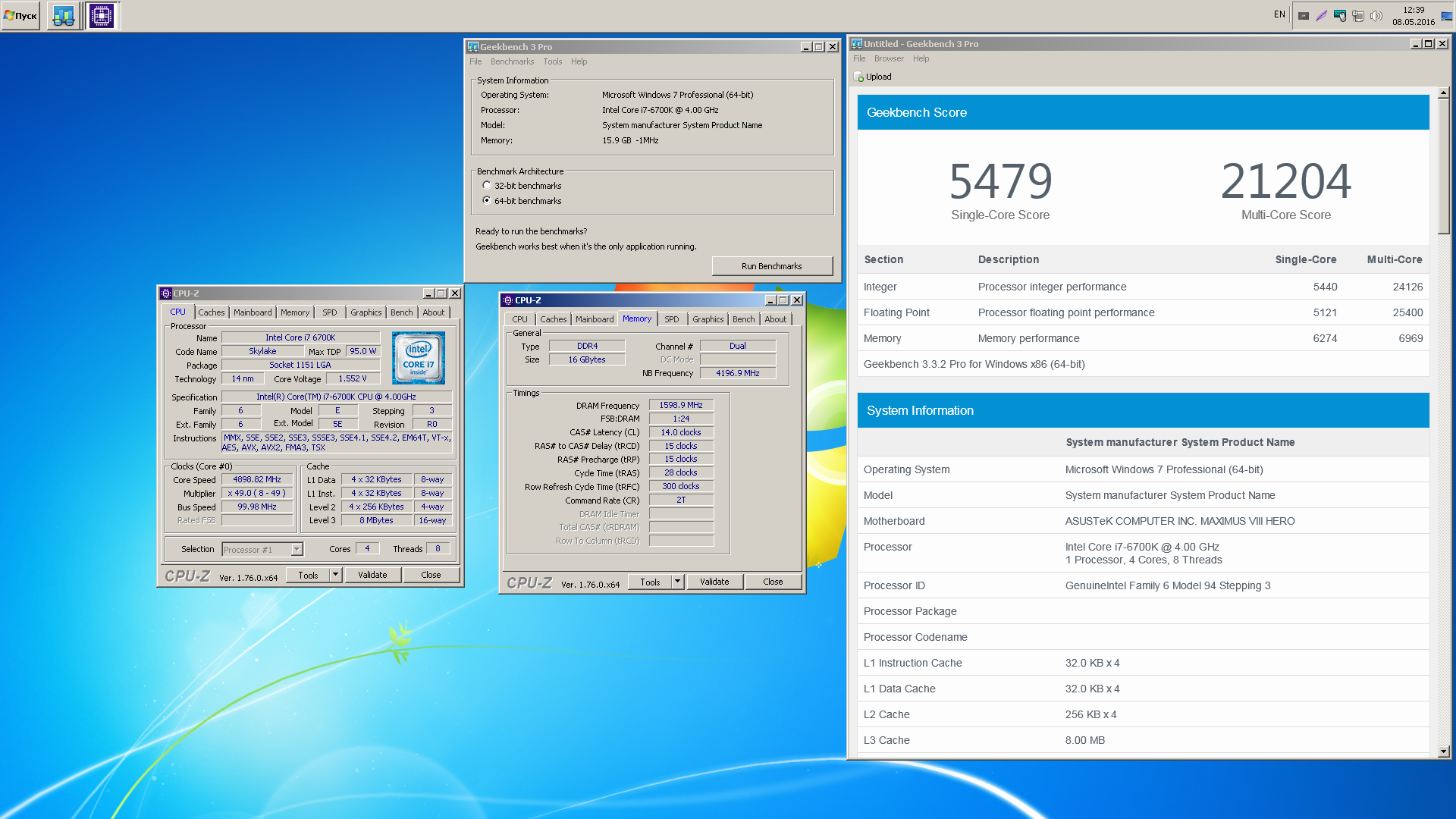
Task: Click Run Benchmarks button
Action: coord(772,266)
